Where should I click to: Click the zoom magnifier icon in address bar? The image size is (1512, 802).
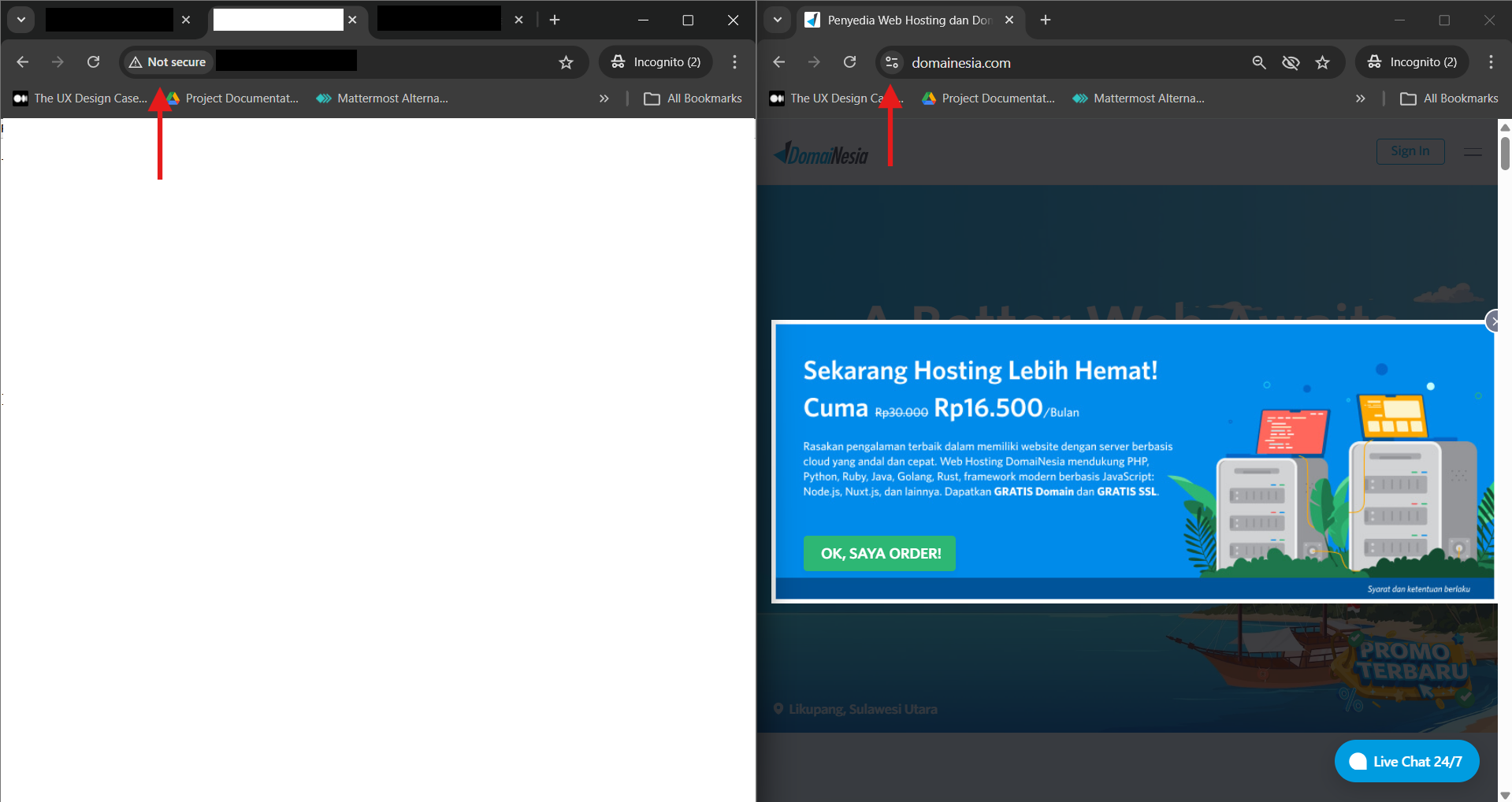point(1259,62)
